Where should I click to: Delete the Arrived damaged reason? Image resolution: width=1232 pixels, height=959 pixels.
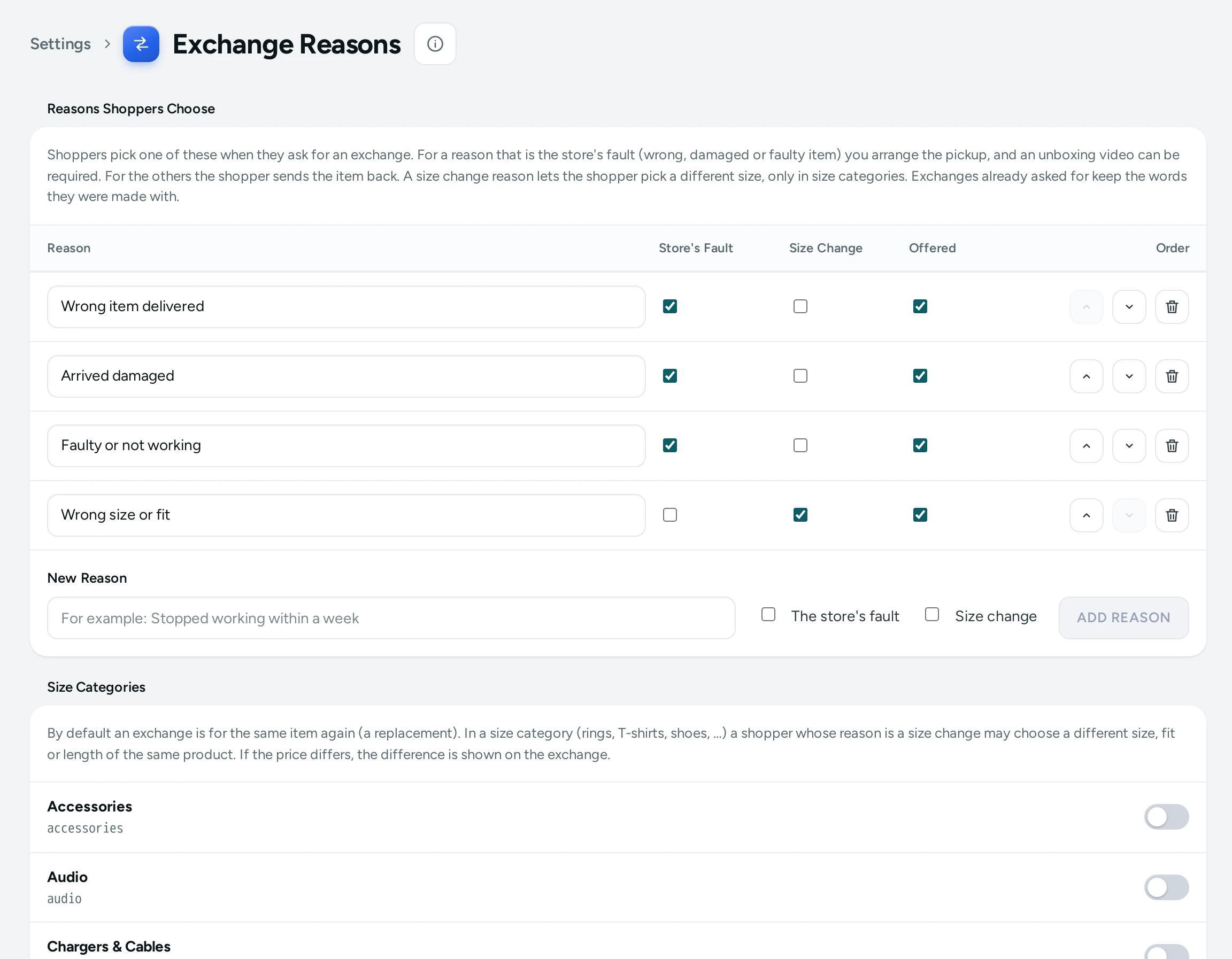[x=1172, y=376]
